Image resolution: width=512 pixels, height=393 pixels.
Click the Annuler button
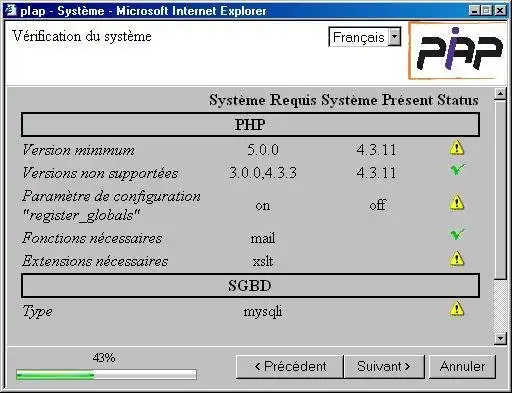(x=462, y=366)
